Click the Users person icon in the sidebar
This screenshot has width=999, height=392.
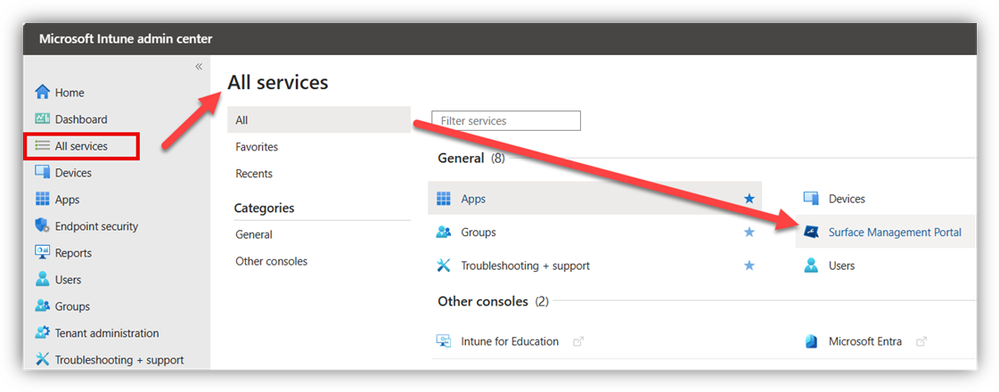[x=42, y=280]
